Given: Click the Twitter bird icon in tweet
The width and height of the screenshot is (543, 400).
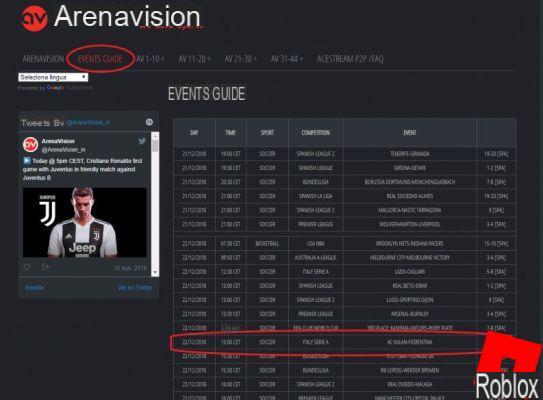Looking at the screenshot, I should pyautogui.click(x=142, y=141).
